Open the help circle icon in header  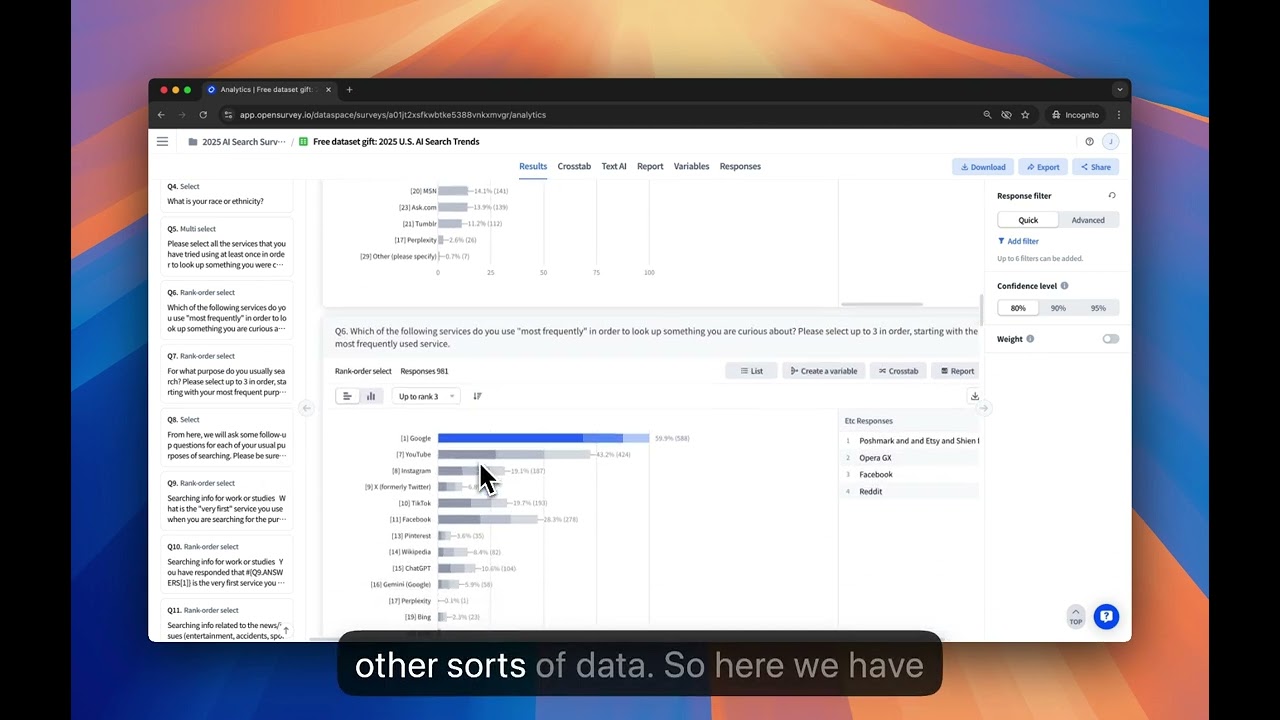tap(1090, 142)
